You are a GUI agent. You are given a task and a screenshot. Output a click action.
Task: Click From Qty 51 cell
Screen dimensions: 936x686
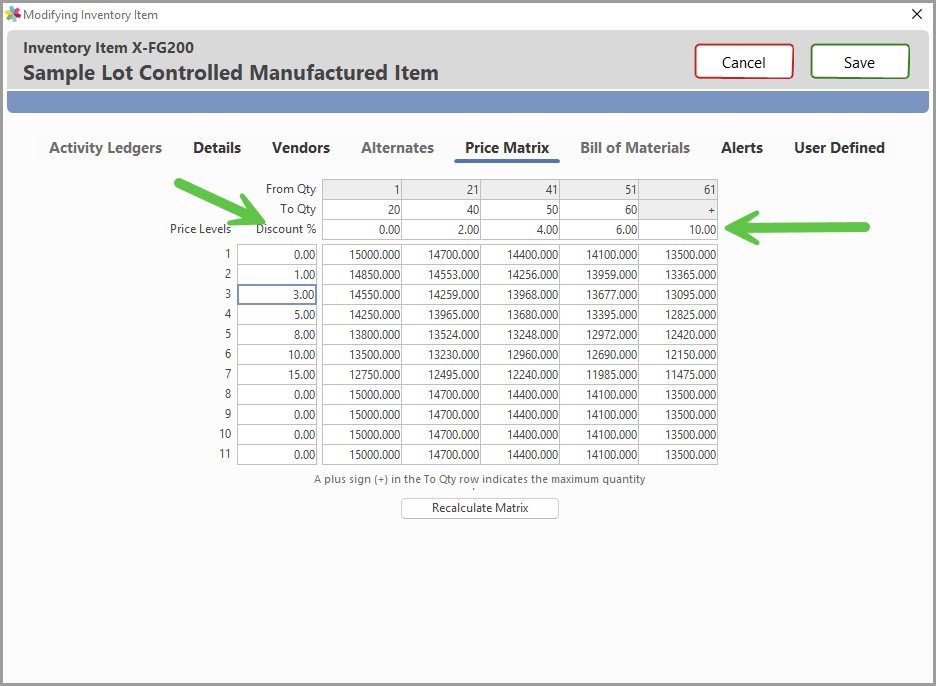pos(599,190)
